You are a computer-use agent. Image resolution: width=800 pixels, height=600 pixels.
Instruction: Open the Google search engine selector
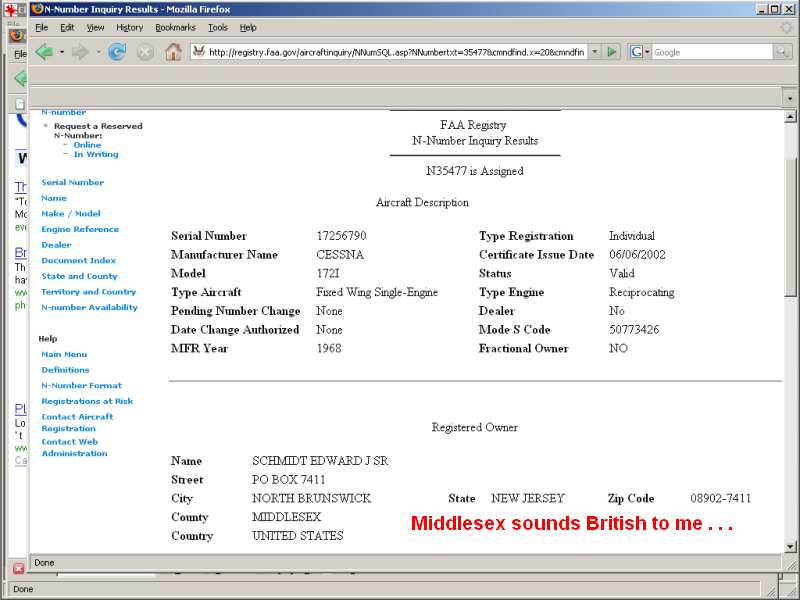coord(640,52)
